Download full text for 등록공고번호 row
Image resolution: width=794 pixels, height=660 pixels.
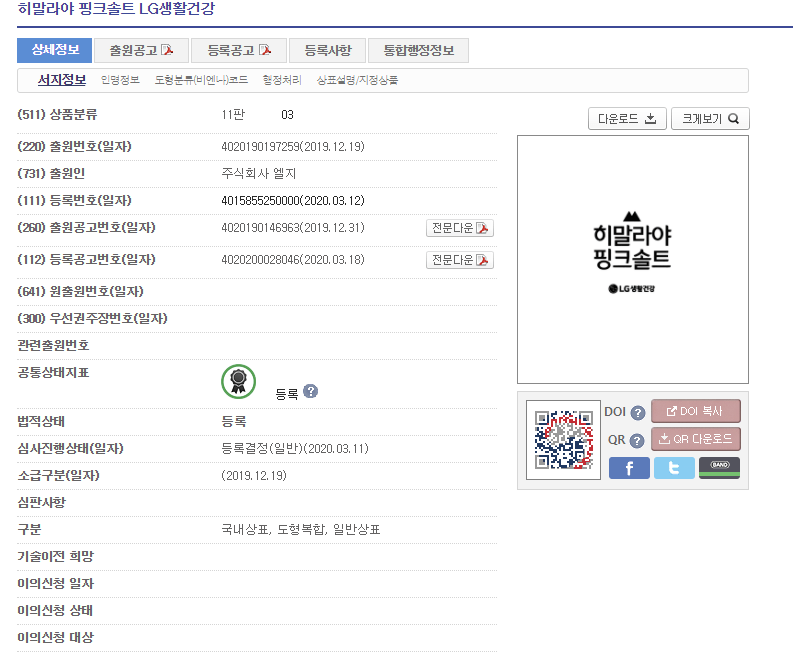pos(460,260)
